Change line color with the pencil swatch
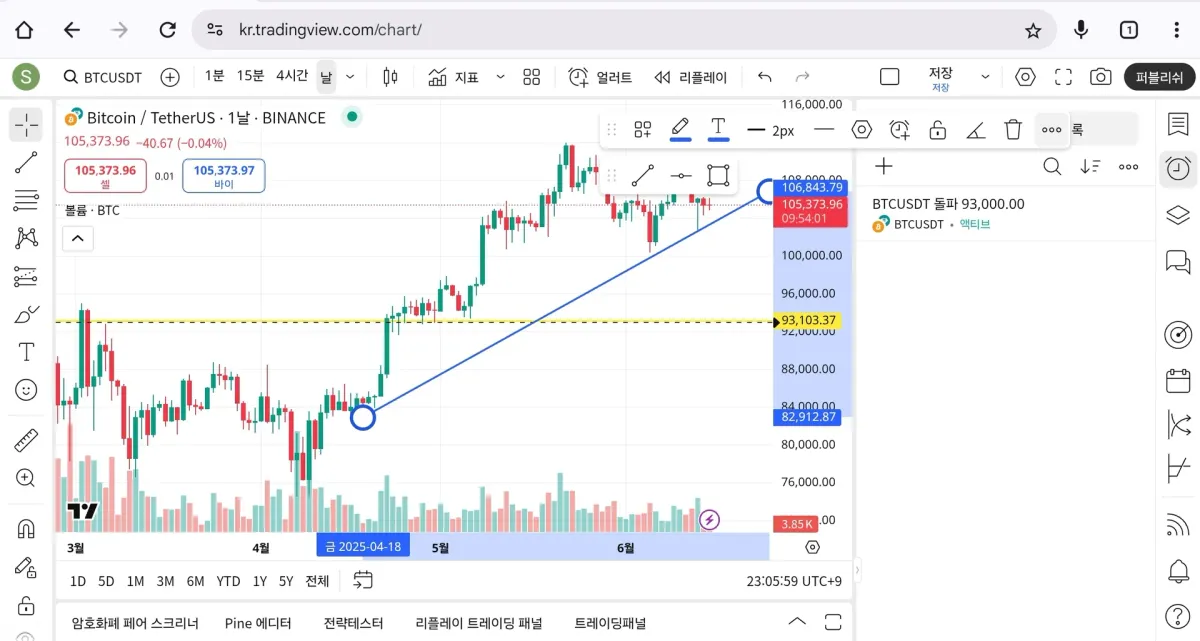 click(680, 129)
